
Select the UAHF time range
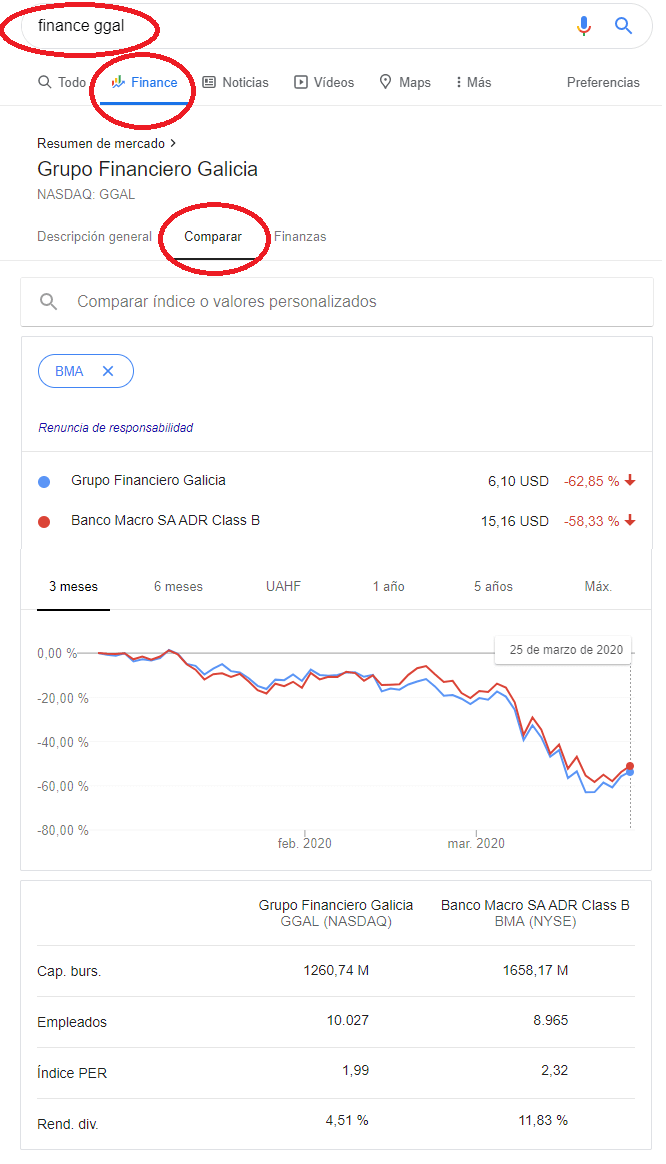(x=284, y=586)
